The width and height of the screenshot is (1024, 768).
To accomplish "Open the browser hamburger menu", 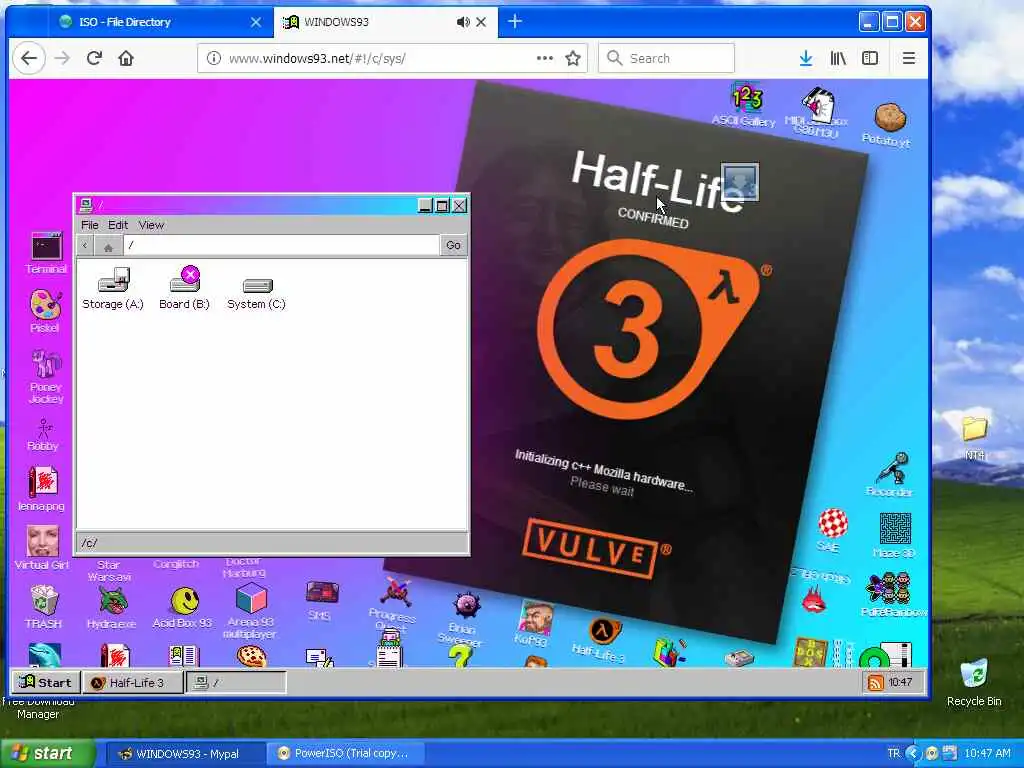I will [908, 58].
